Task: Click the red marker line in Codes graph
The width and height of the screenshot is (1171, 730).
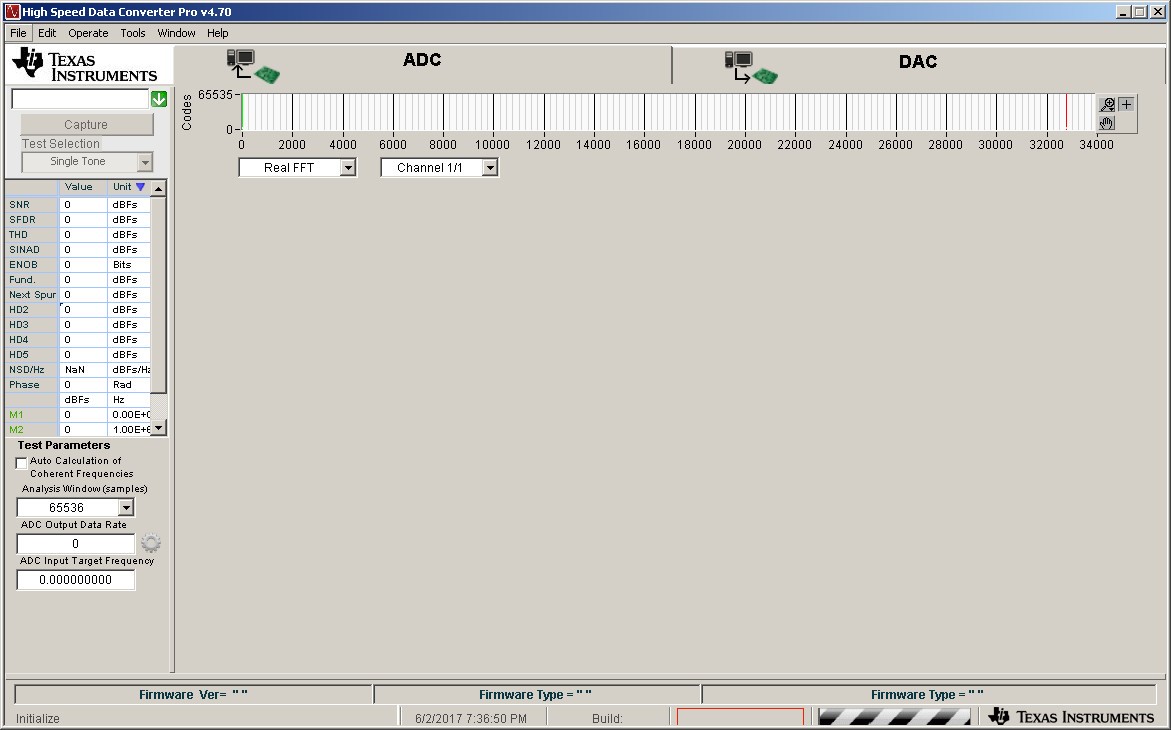Action: 1066,112
